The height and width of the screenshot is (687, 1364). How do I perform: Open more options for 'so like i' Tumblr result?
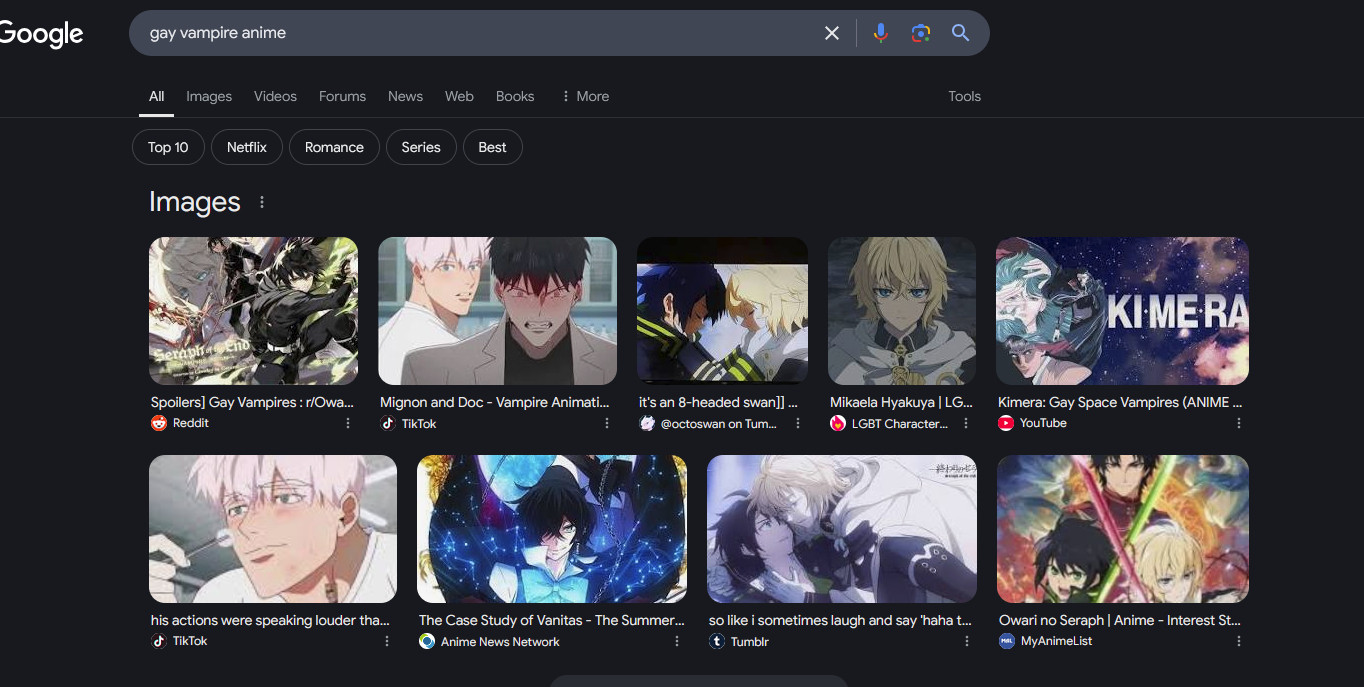click(x=967, y=641)
